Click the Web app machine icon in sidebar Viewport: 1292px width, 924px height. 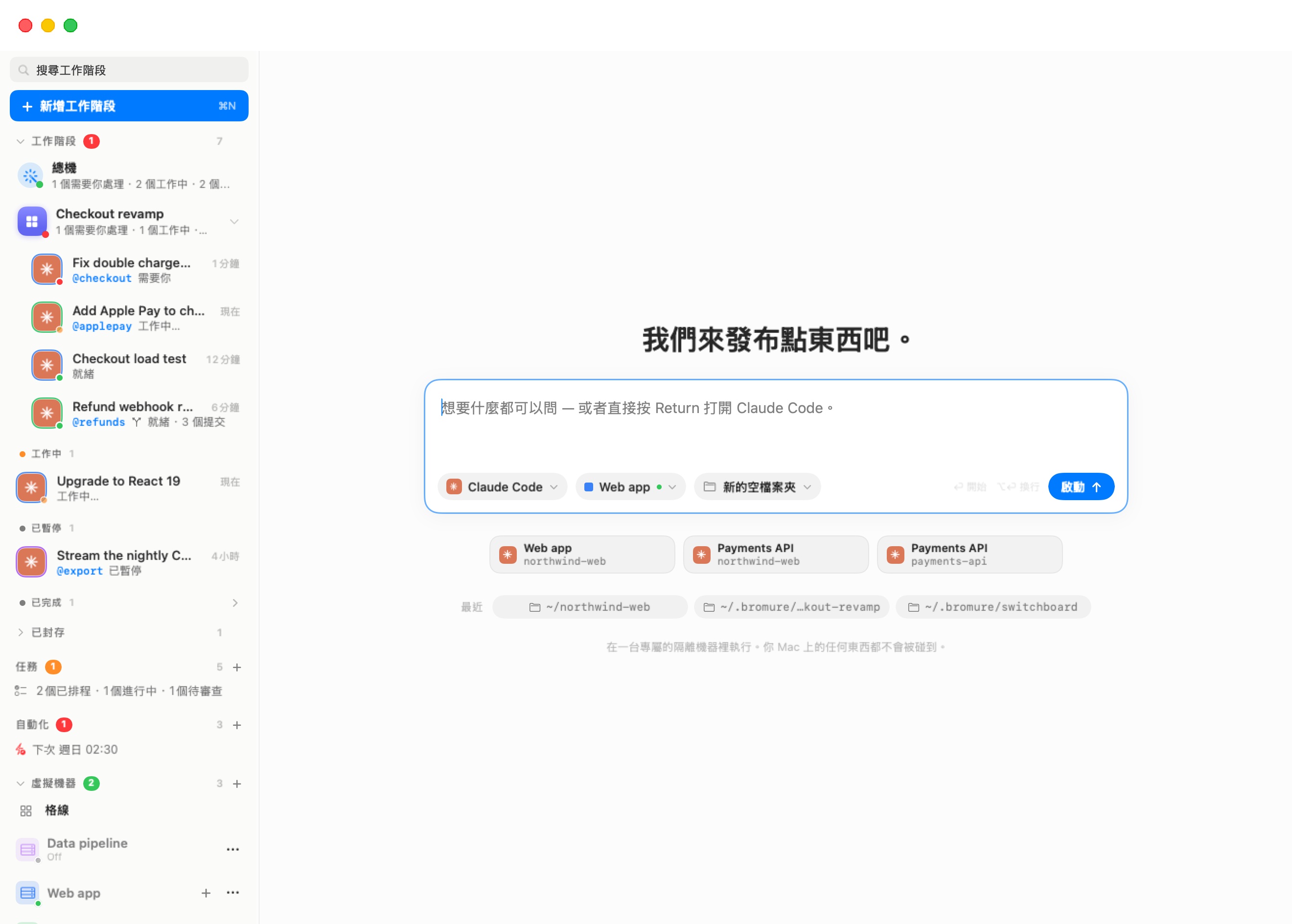tap(27, 893)
